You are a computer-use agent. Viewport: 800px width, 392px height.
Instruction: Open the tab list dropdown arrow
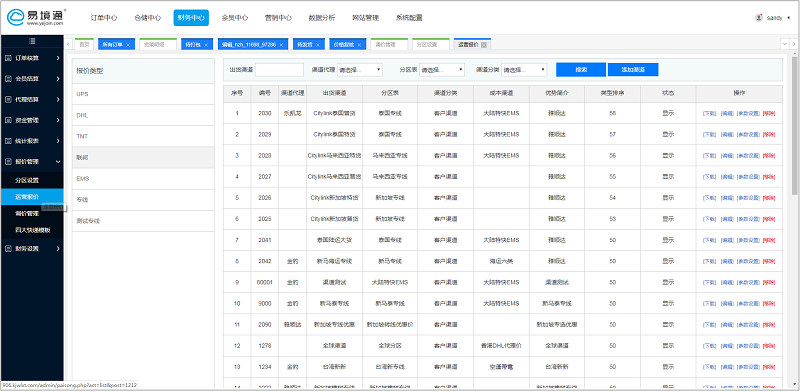coord(785,45)
